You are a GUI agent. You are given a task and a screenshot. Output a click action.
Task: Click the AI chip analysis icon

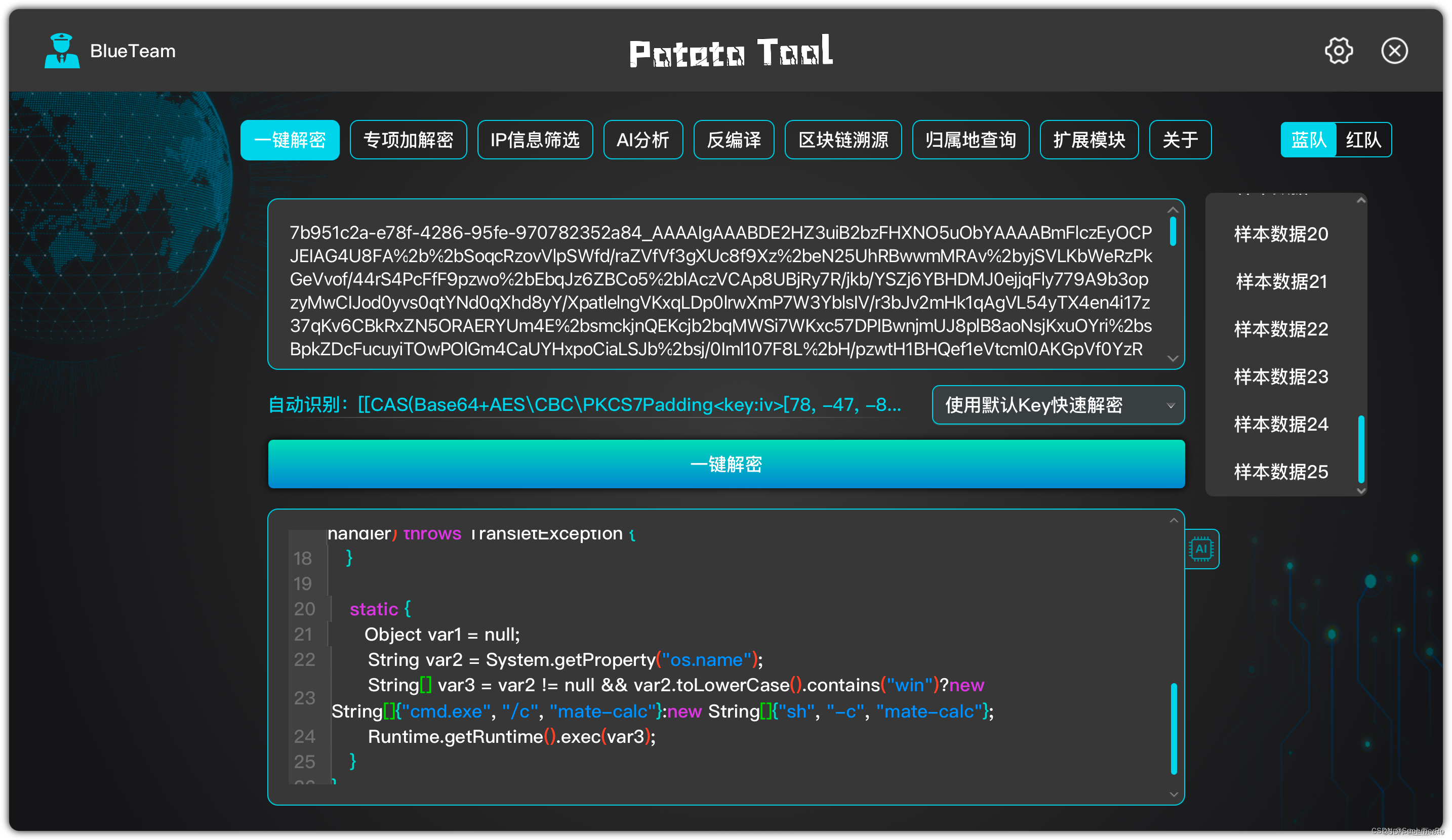pos(1201,549)
